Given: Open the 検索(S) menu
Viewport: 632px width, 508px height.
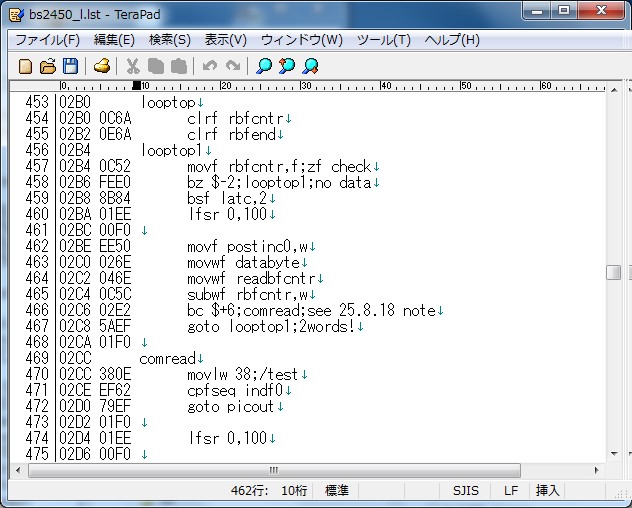Looking at the screenshot, I should click(170, 40).
